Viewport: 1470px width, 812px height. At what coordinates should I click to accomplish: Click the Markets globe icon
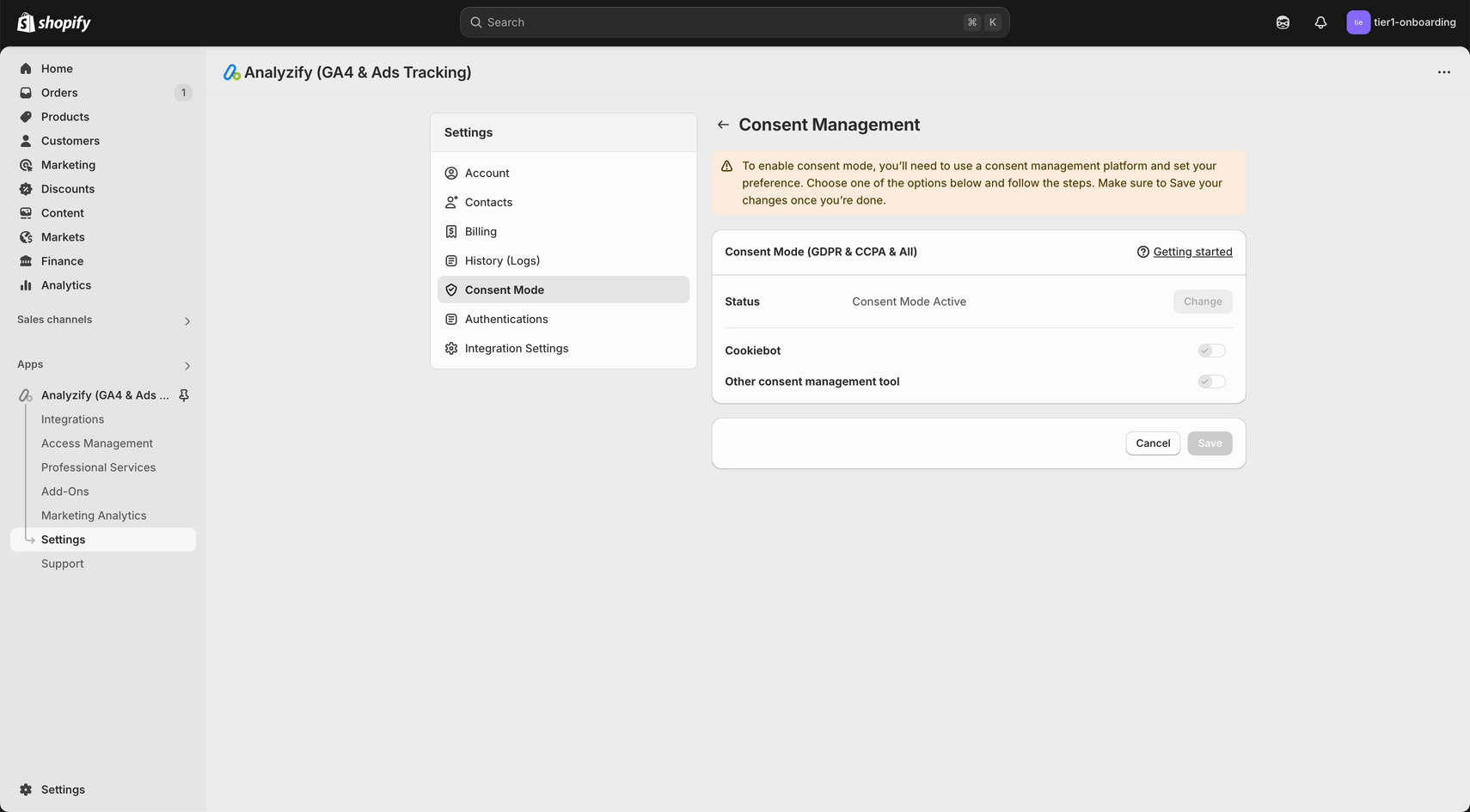pos(26,237)
